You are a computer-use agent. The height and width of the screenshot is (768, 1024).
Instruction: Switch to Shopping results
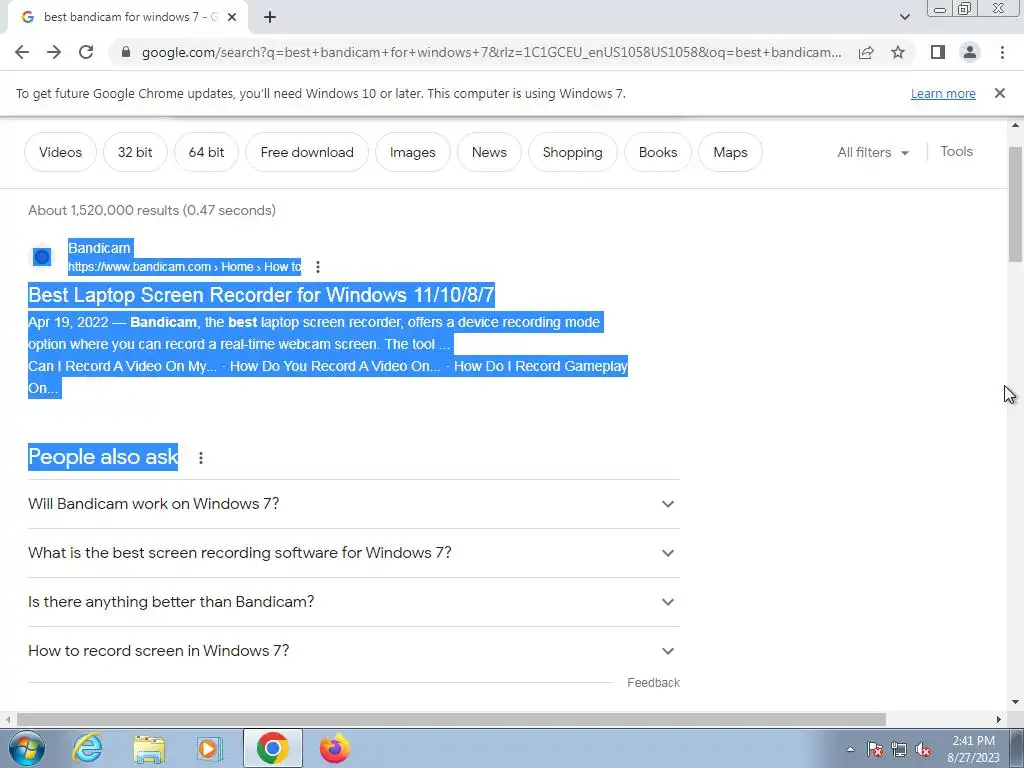coord(573,152)
